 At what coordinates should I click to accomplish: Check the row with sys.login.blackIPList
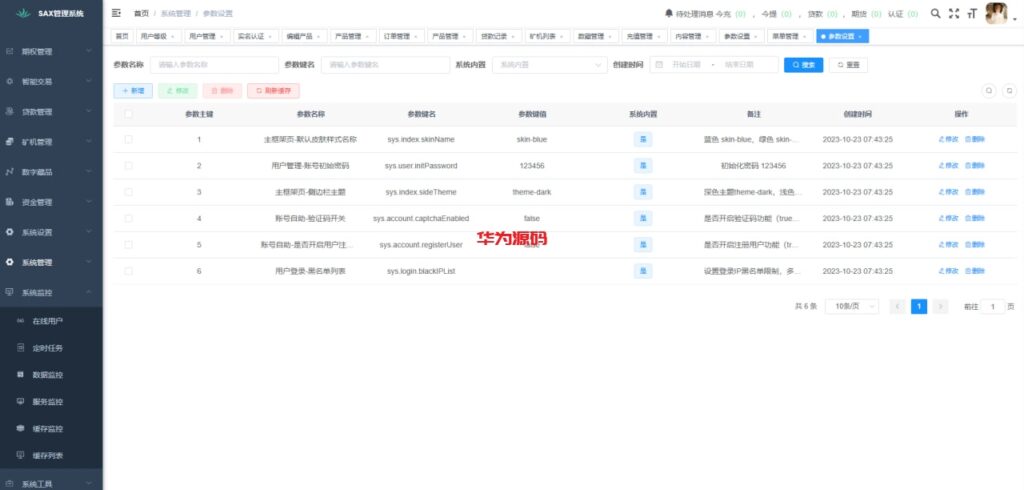click(128, 270)
